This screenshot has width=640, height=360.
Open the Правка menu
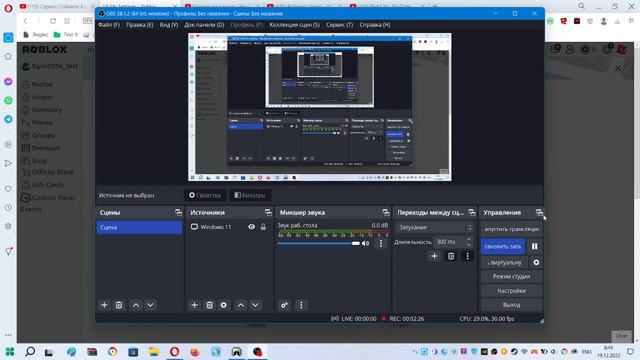coord(140,24)
